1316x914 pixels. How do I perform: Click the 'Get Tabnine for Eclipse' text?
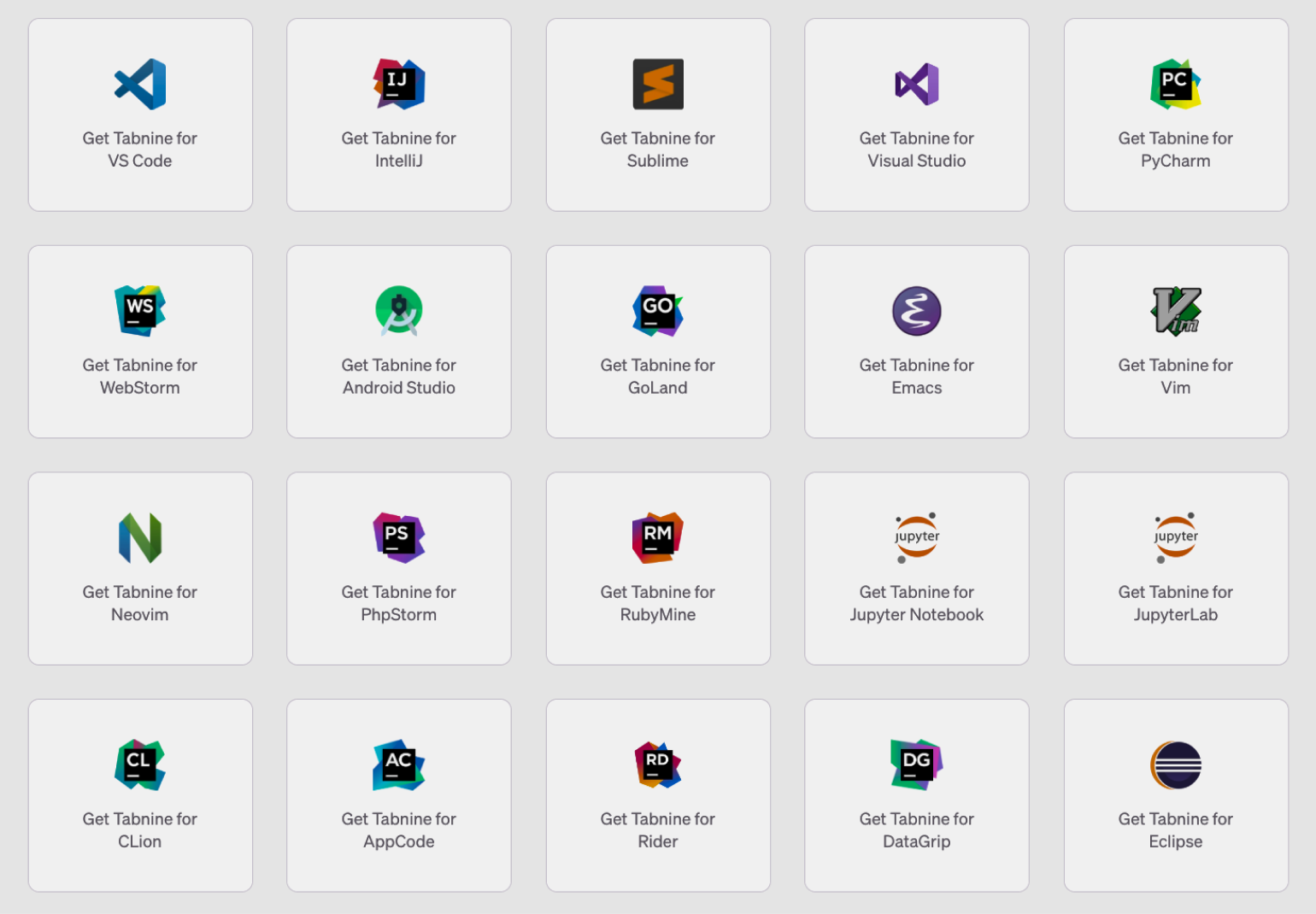[1176, 830]
